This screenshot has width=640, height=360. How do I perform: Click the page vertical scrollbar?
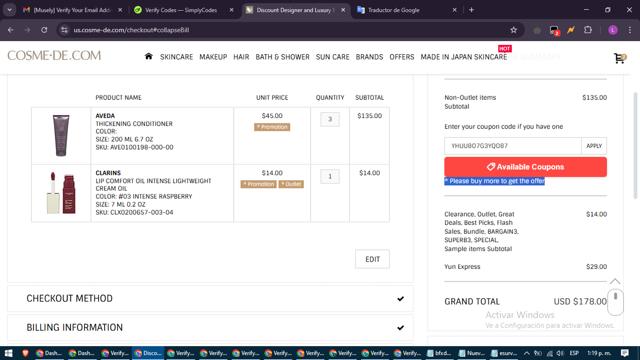tap(635, 145)
